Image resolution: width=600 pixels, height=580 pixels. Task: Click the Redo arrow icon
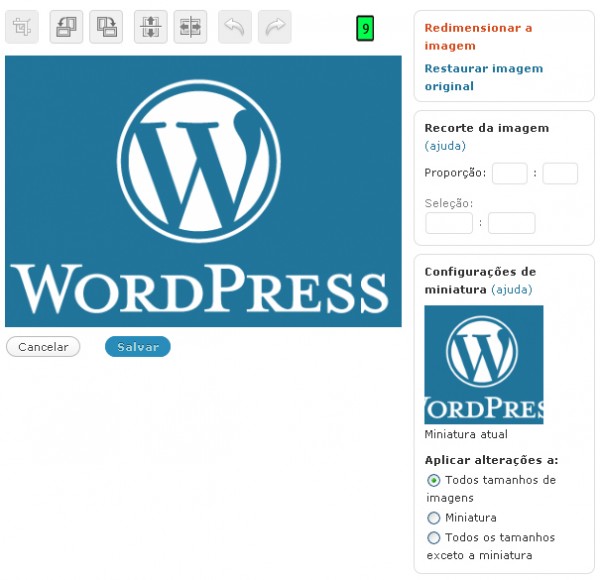pos(275,27)
